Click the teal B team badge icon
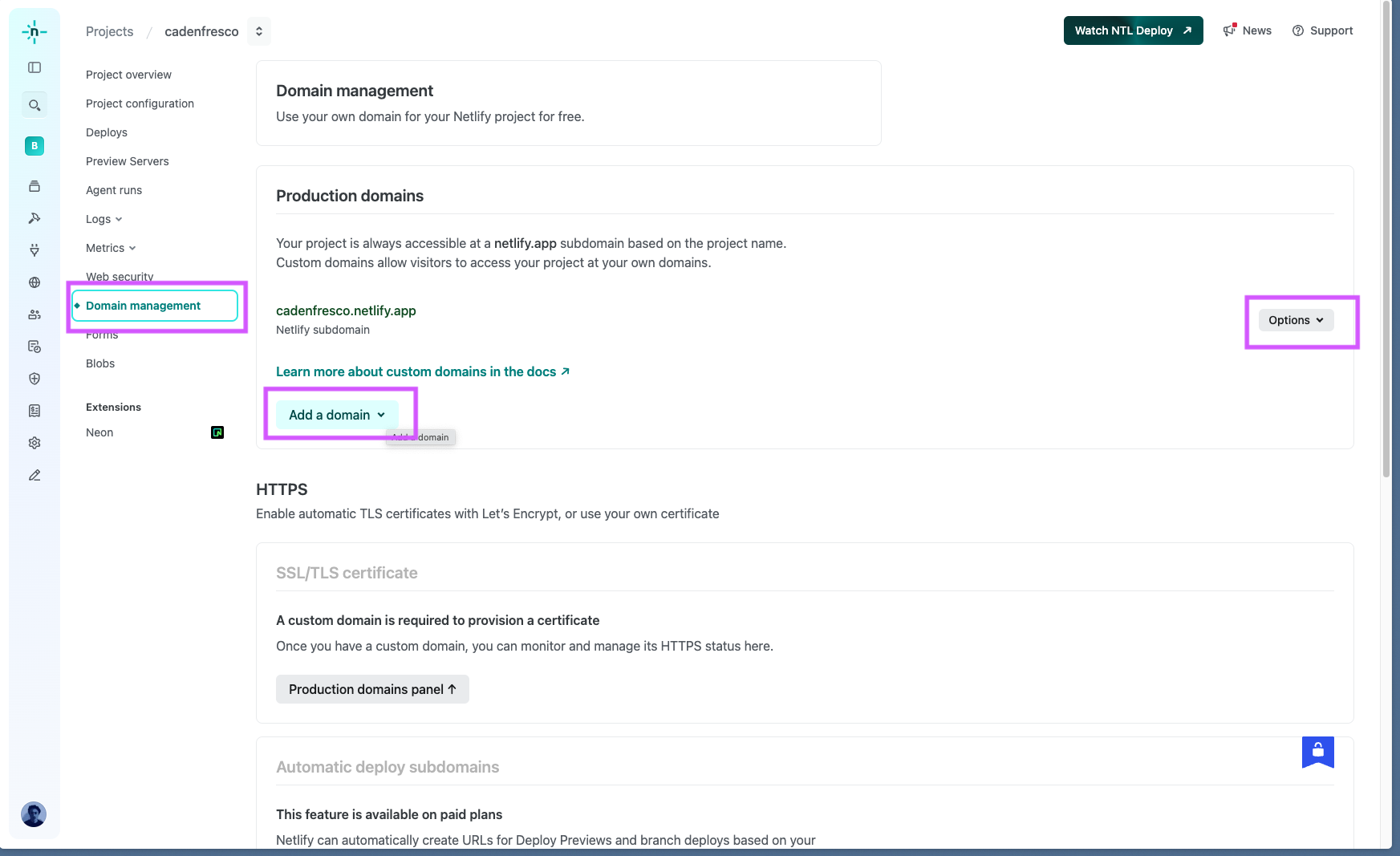Screen dimensions: 1400x856 pyautogui.click(x=34, y=146)
